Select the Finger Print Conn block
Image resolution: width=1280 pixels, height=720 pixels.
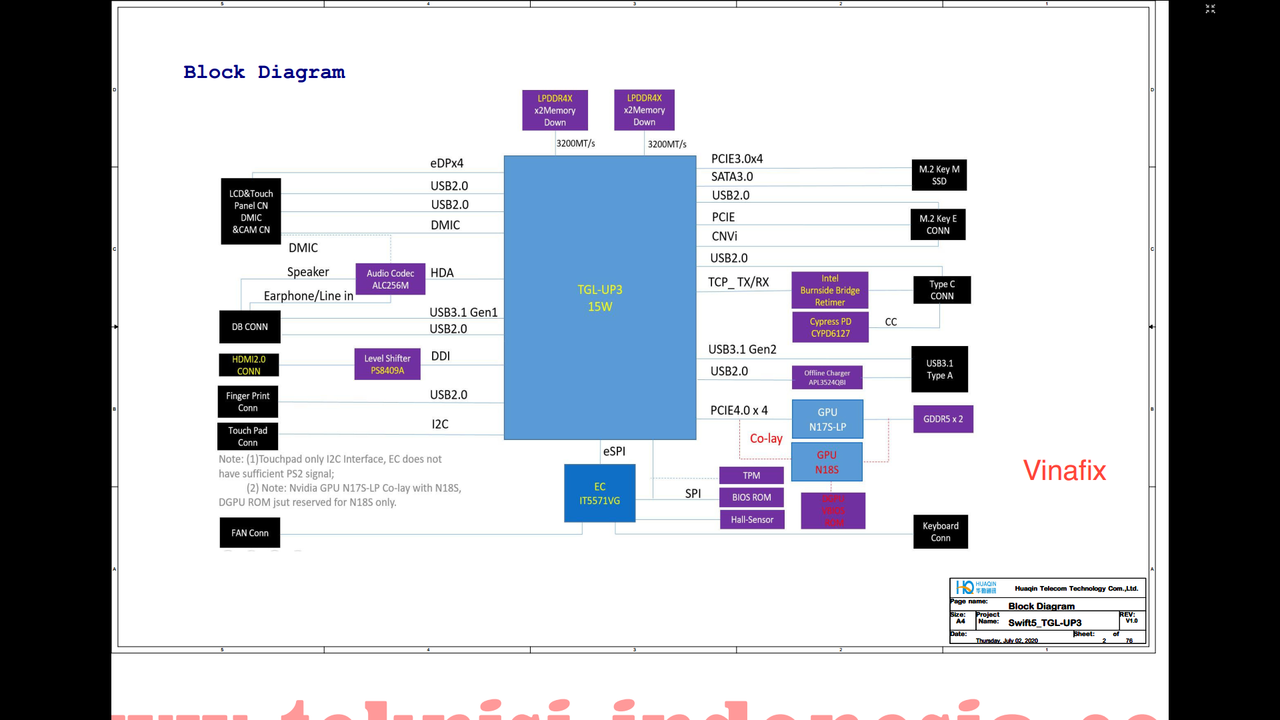(248, 402)
